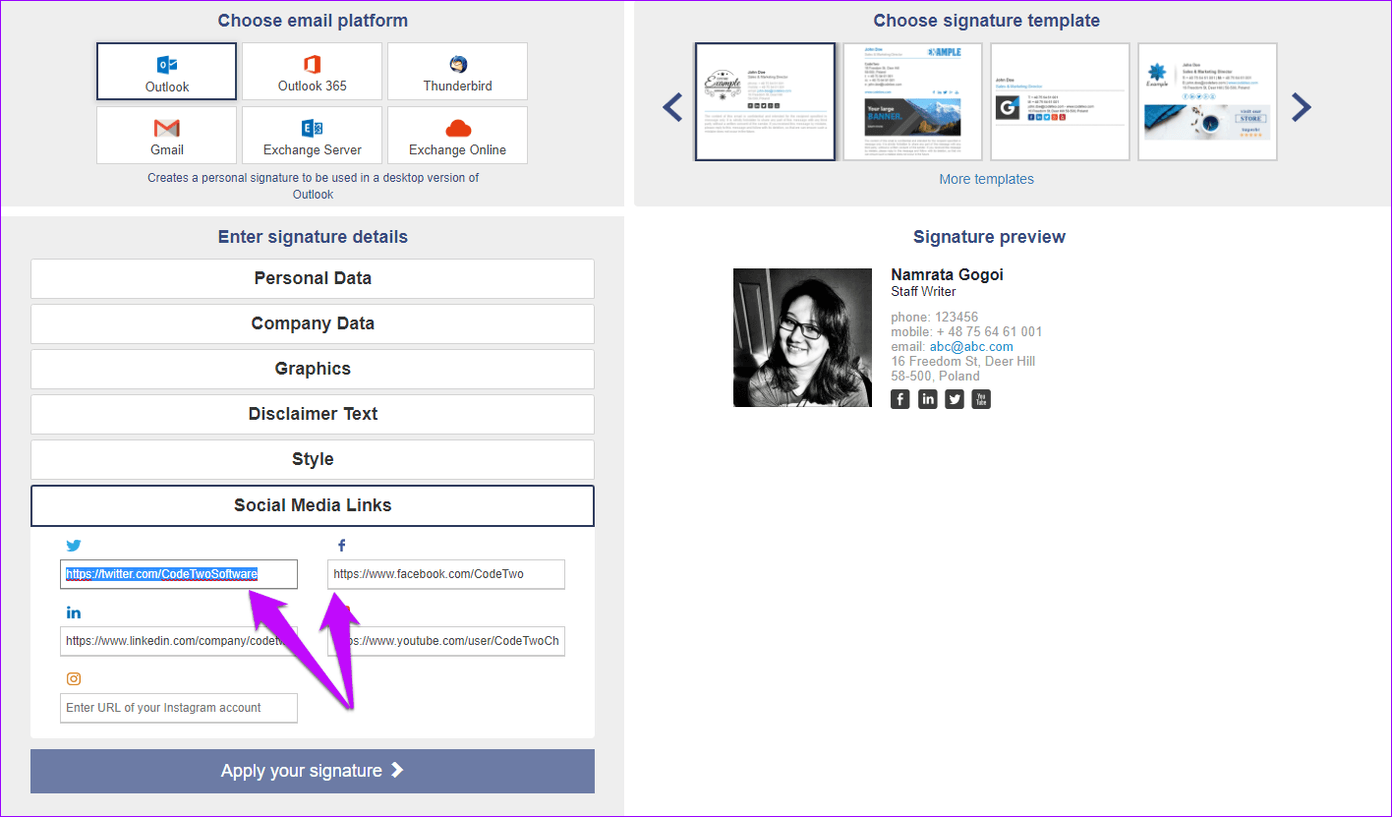Expand the Company Data section
The width and height of the screenshot is (1392, 817).
tap(312, 324)
